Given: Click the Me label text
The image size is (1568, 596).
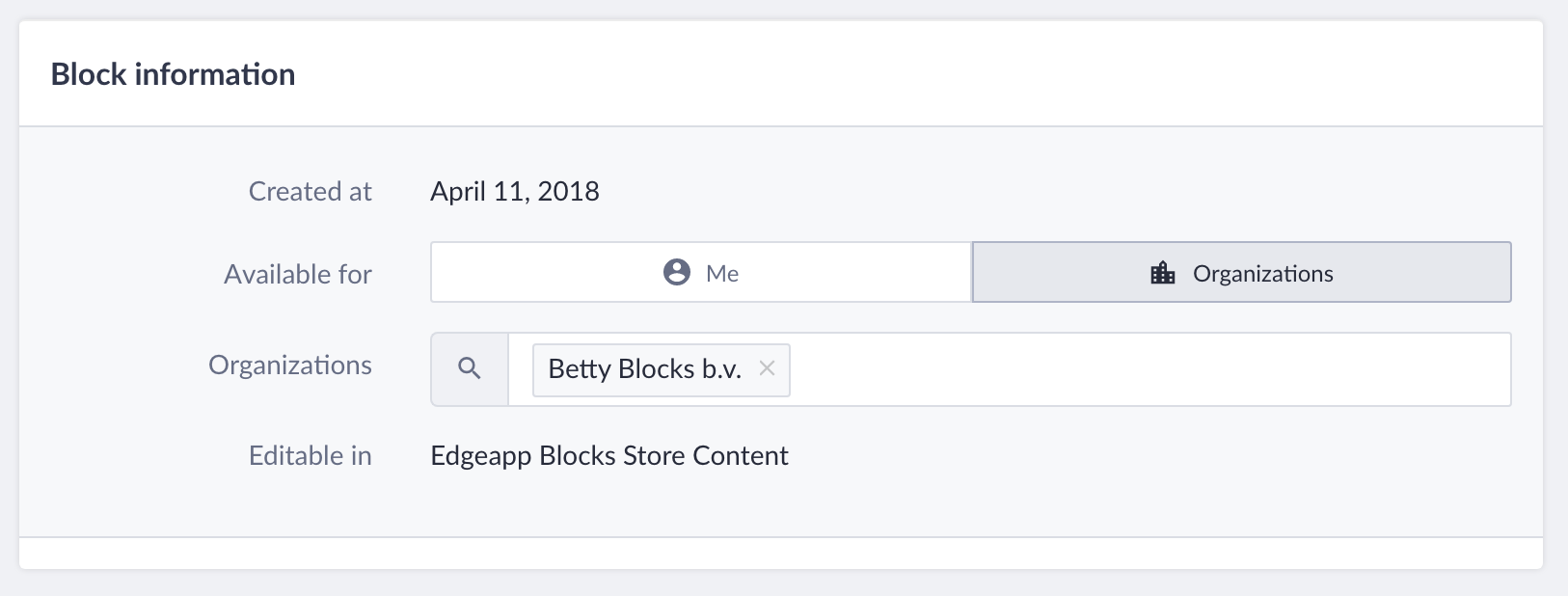Looking at the screenshot, I should (x=722, y=274).
